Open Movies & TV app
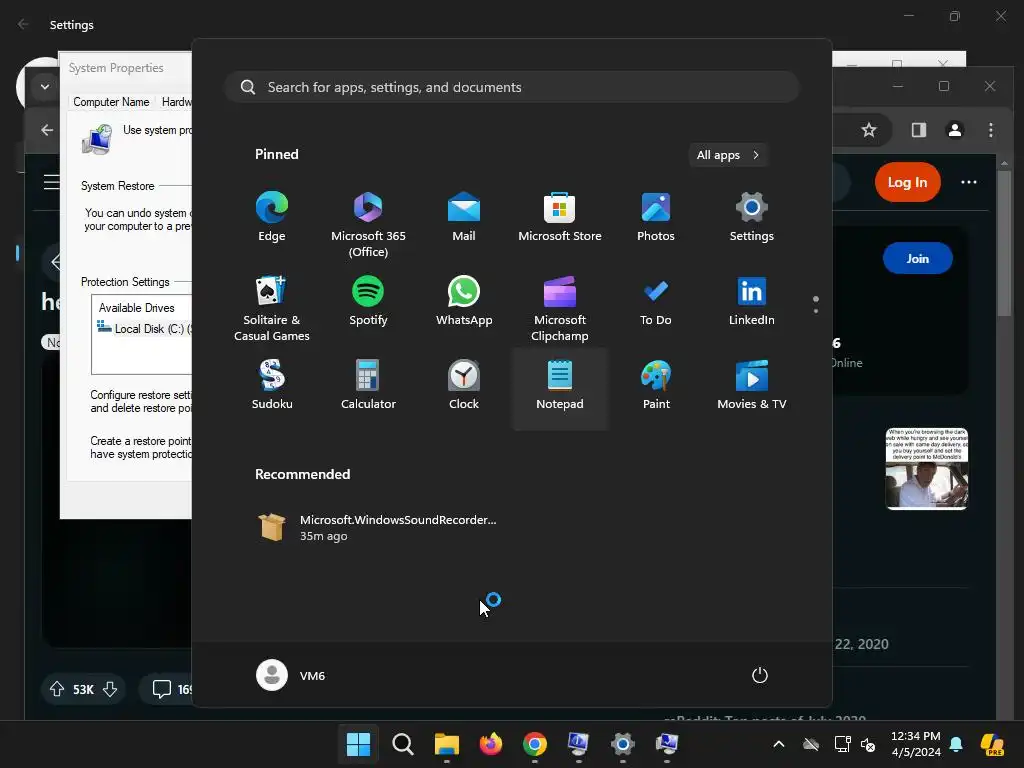Screen dimensions: 1024x768 752,385
